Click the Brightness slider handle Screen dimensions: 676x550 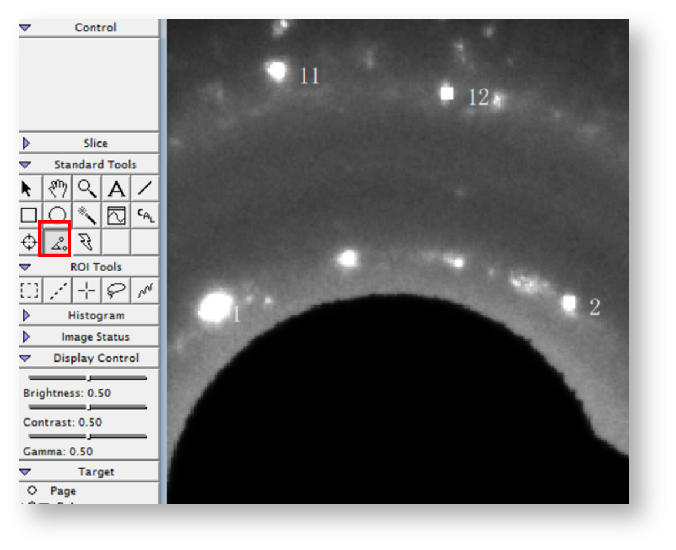(x=89, y=378)
